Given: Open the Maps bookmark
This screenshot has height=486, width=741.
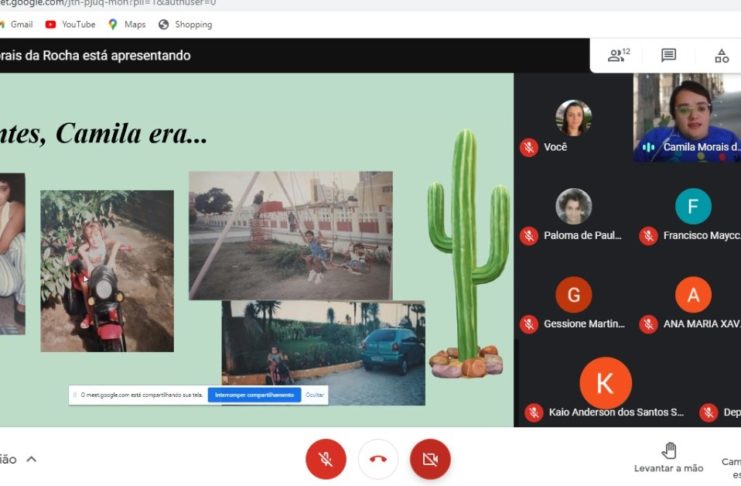Looking at the screenshot, I should tap(126, 24).
